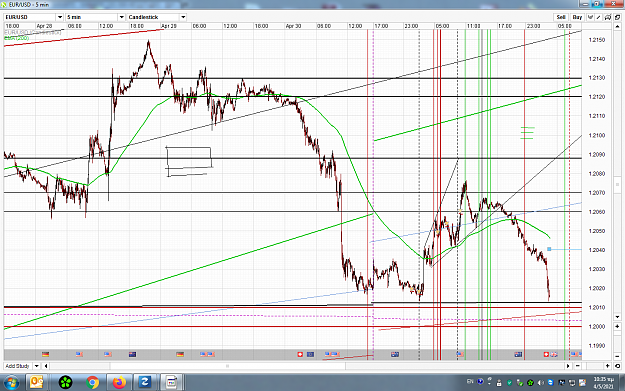Click the Switzerland flag event marker near Apr 30

click(300, 354)
